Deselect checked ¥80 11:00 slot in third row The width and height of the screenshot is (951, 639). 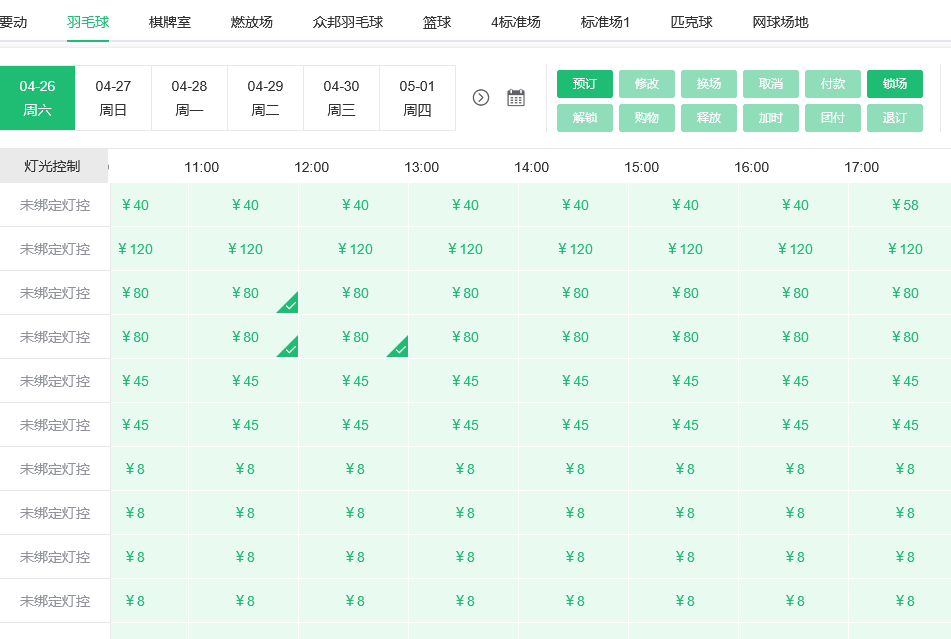(244, 293)
